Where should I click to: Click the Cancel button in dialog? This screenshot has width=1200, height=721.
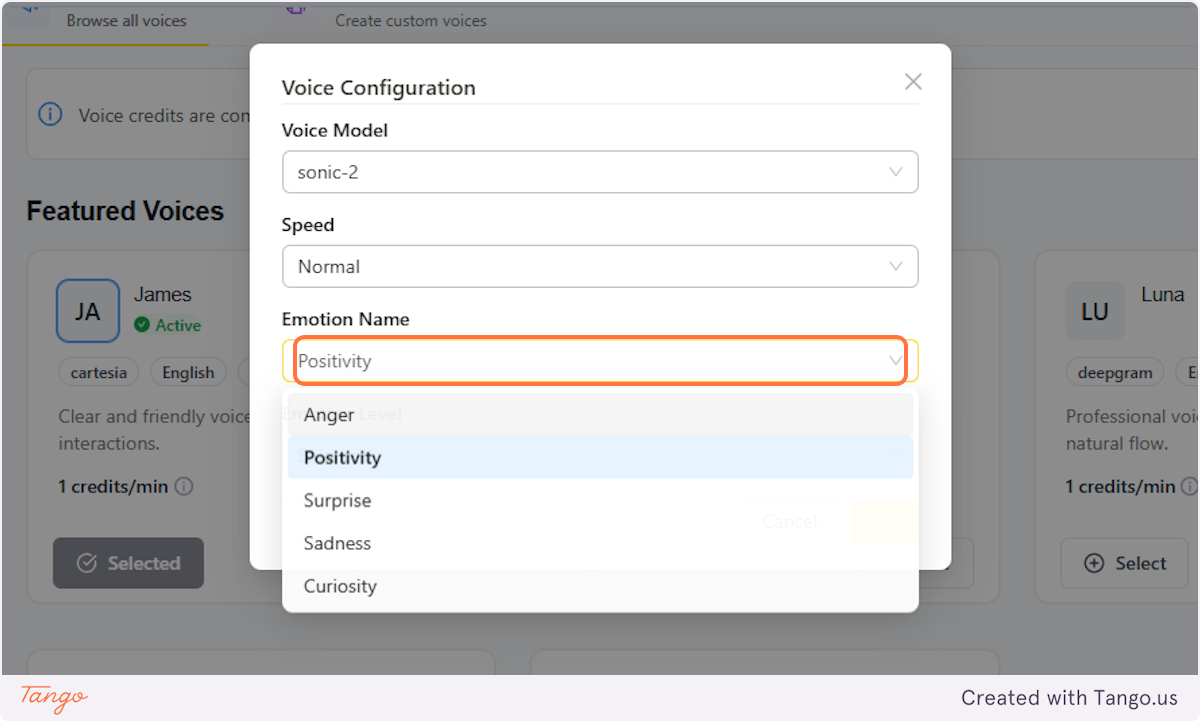(x=790, y=521)
